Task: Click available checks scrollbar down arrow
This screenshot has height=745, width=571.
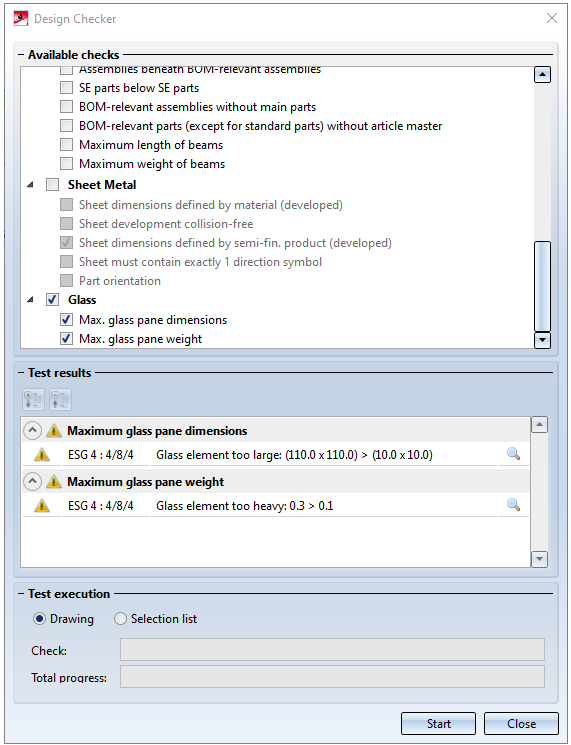Action: 542,340
